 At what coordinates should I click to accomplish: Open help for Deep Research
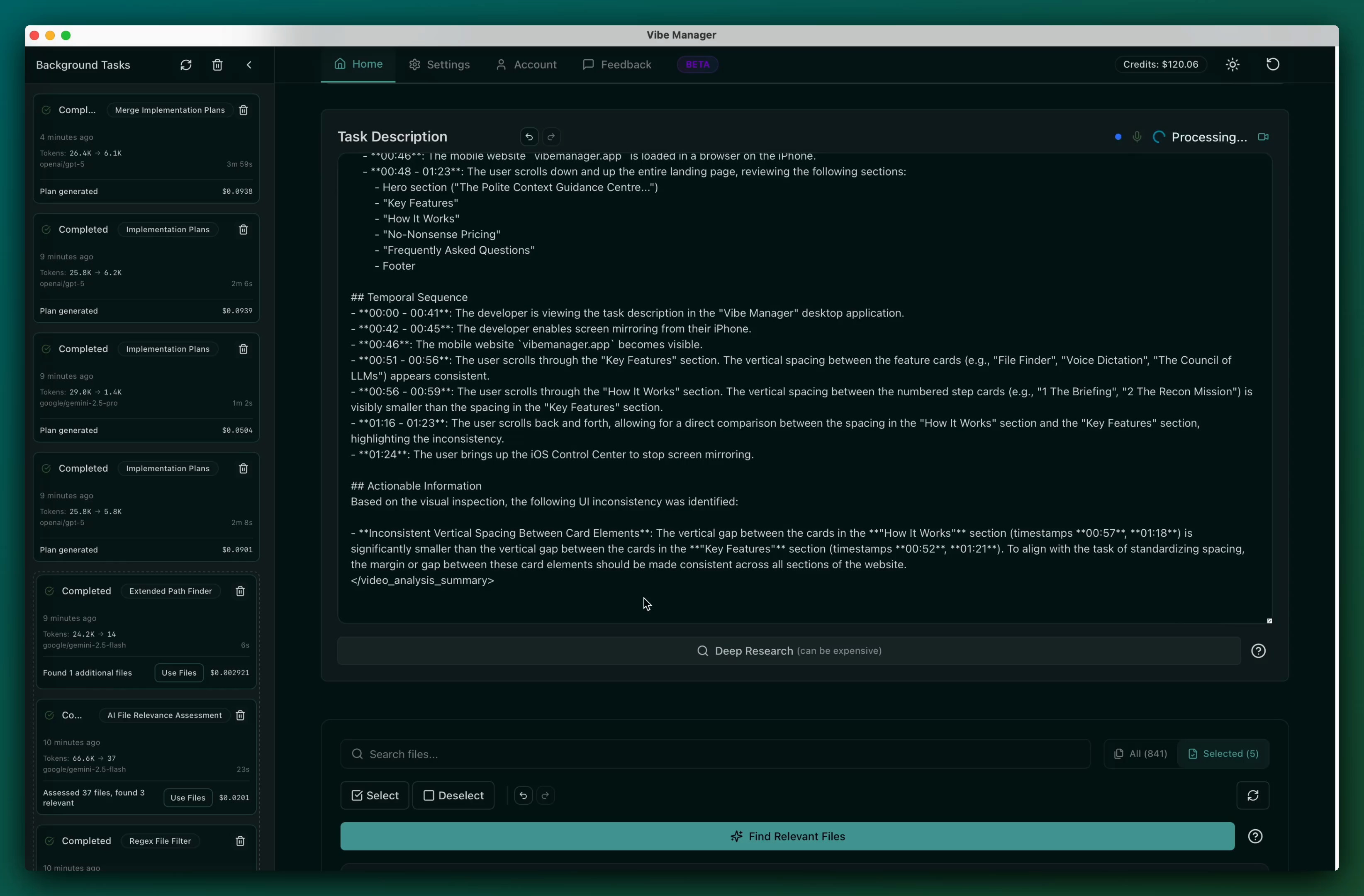(x=1258, y=651)
